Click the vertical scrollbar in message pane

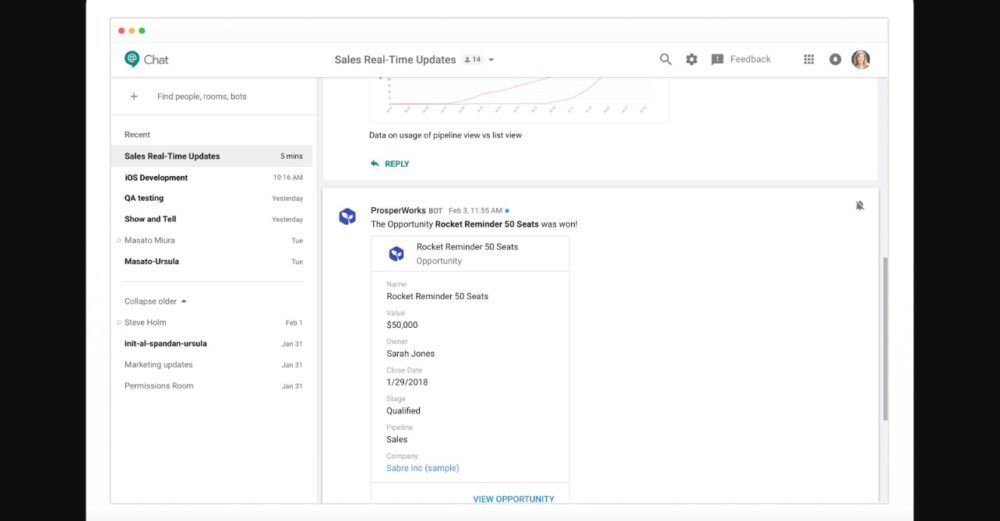click(x=884, y=338)
